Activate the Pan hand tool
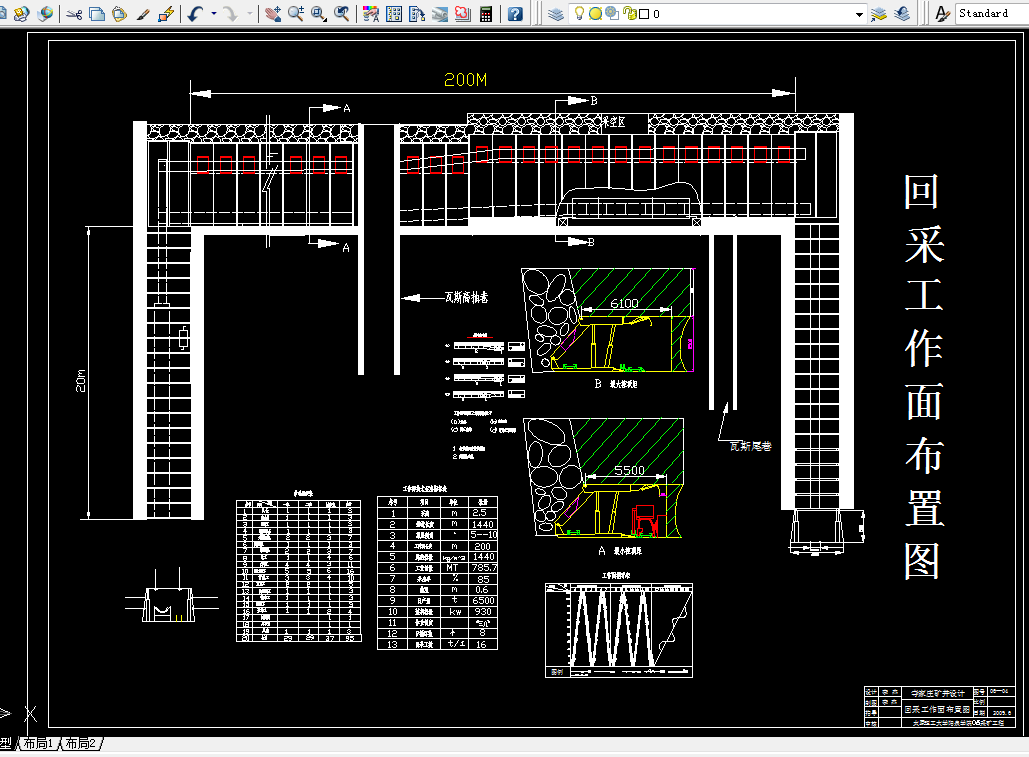 273,14
